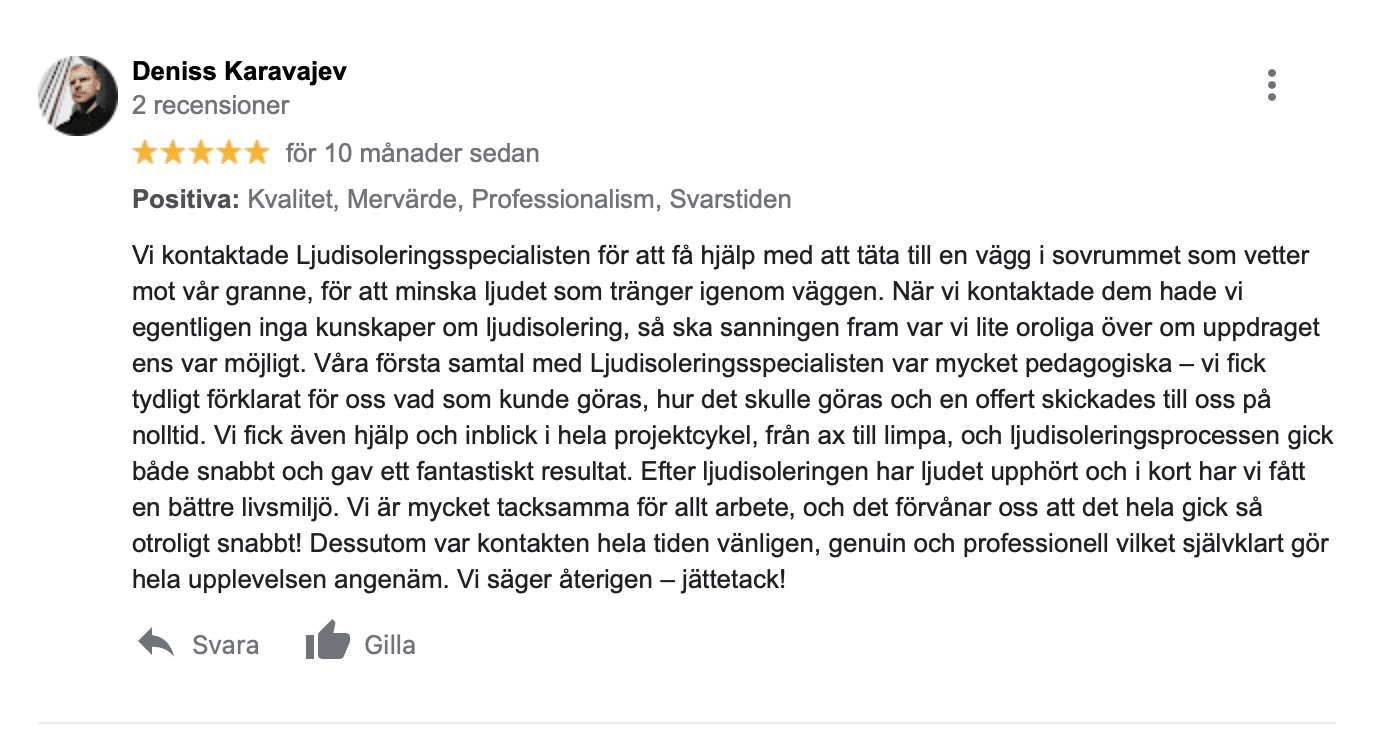The width and height of the screenshot is (1374, 740).
Task: Click the 'för 10 månader sedan' timestamp
Action: tap(413, 154)
